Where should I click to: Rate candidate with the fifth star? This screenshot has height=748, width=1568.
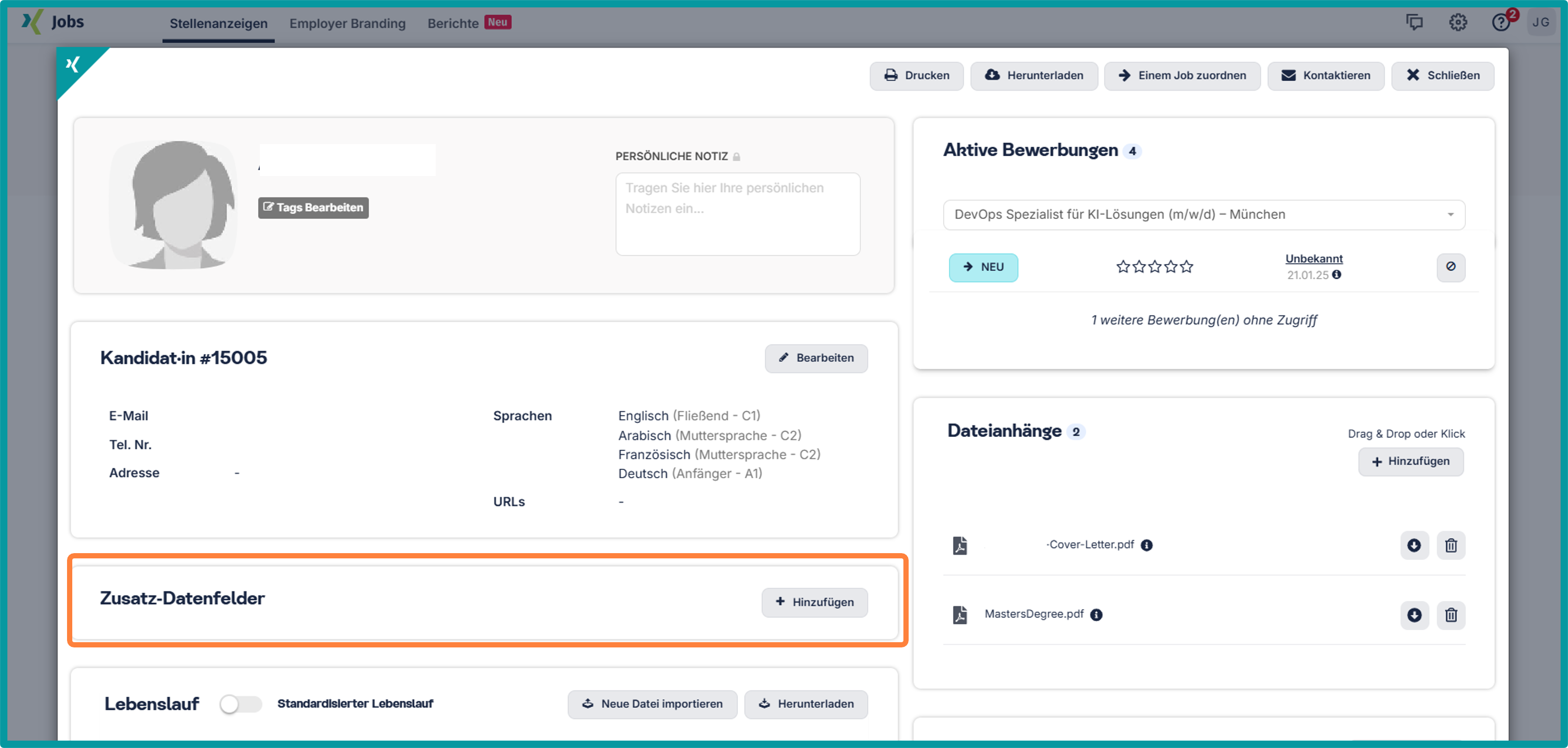click(1186, 267)
